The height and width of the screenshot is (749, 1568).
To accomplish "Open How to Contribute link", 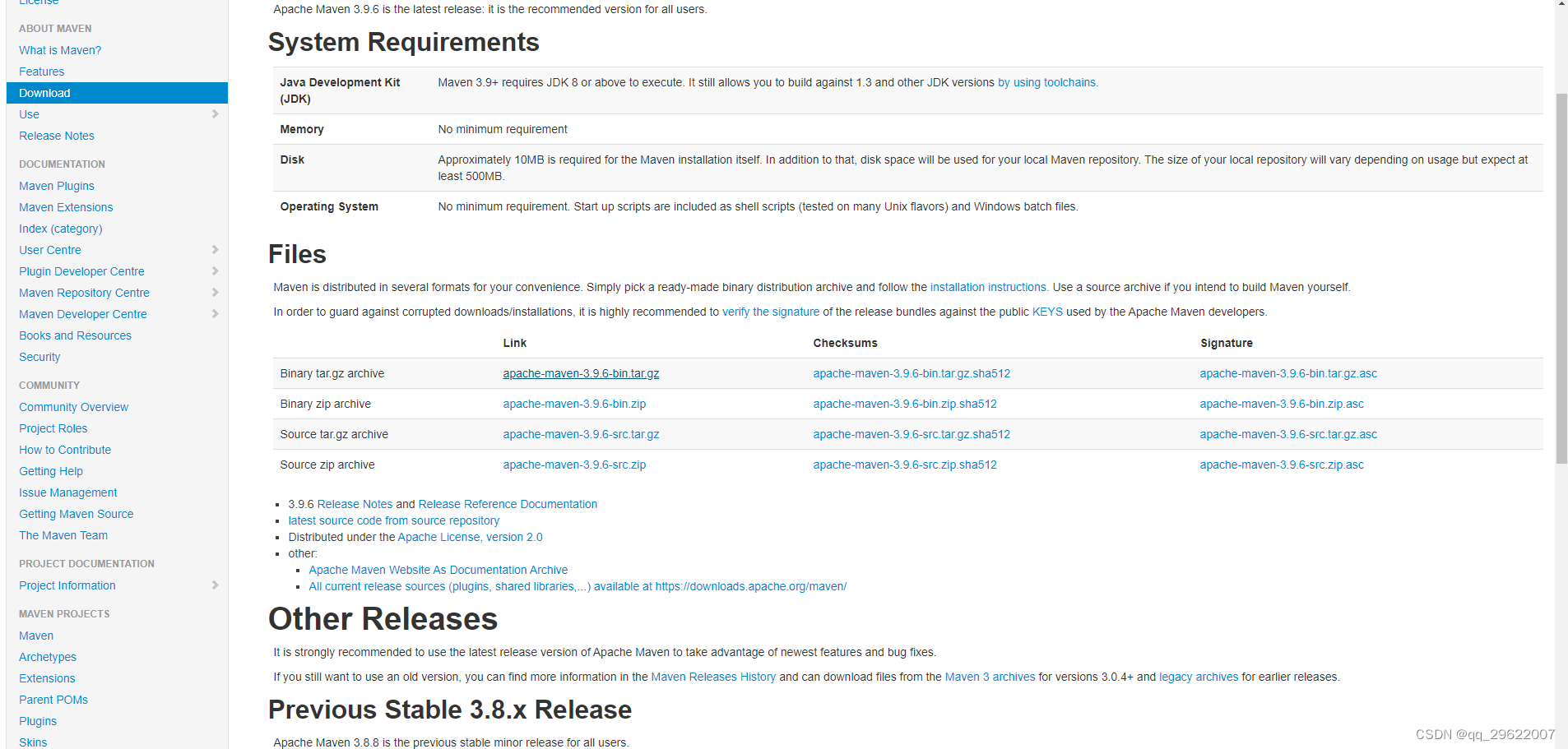I will (x=65, y=450).
